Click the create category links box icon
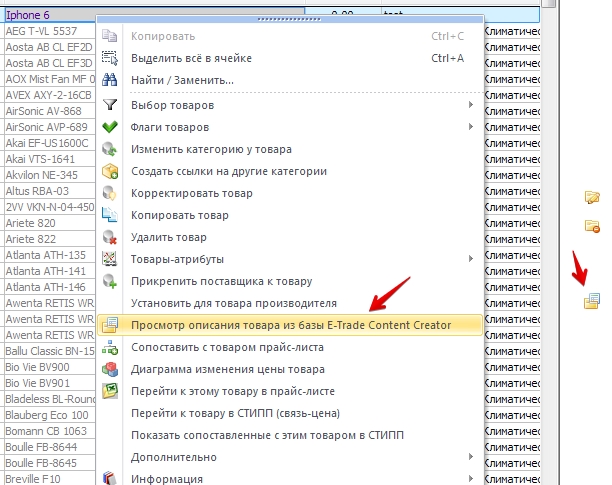Image resolution: width=612 pixels, height=485 pixels. (x=110, y=171)
